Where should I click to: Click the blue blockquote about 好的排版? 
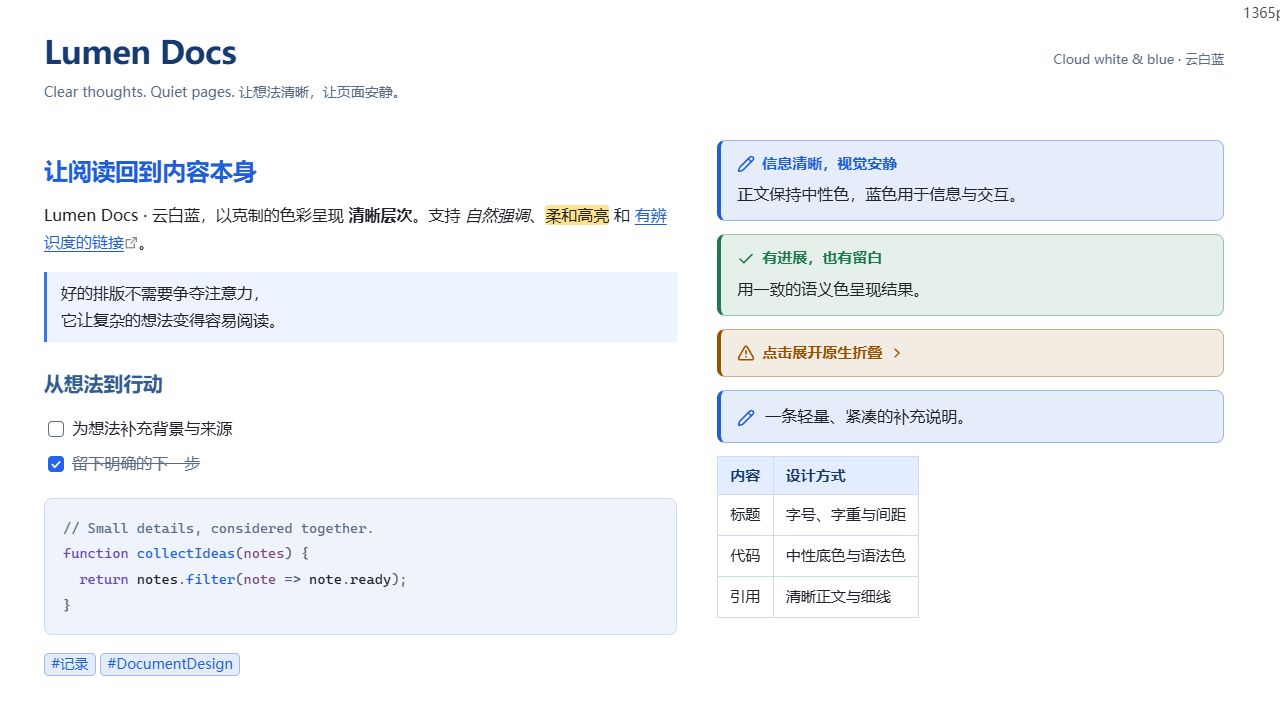point(360,307)
